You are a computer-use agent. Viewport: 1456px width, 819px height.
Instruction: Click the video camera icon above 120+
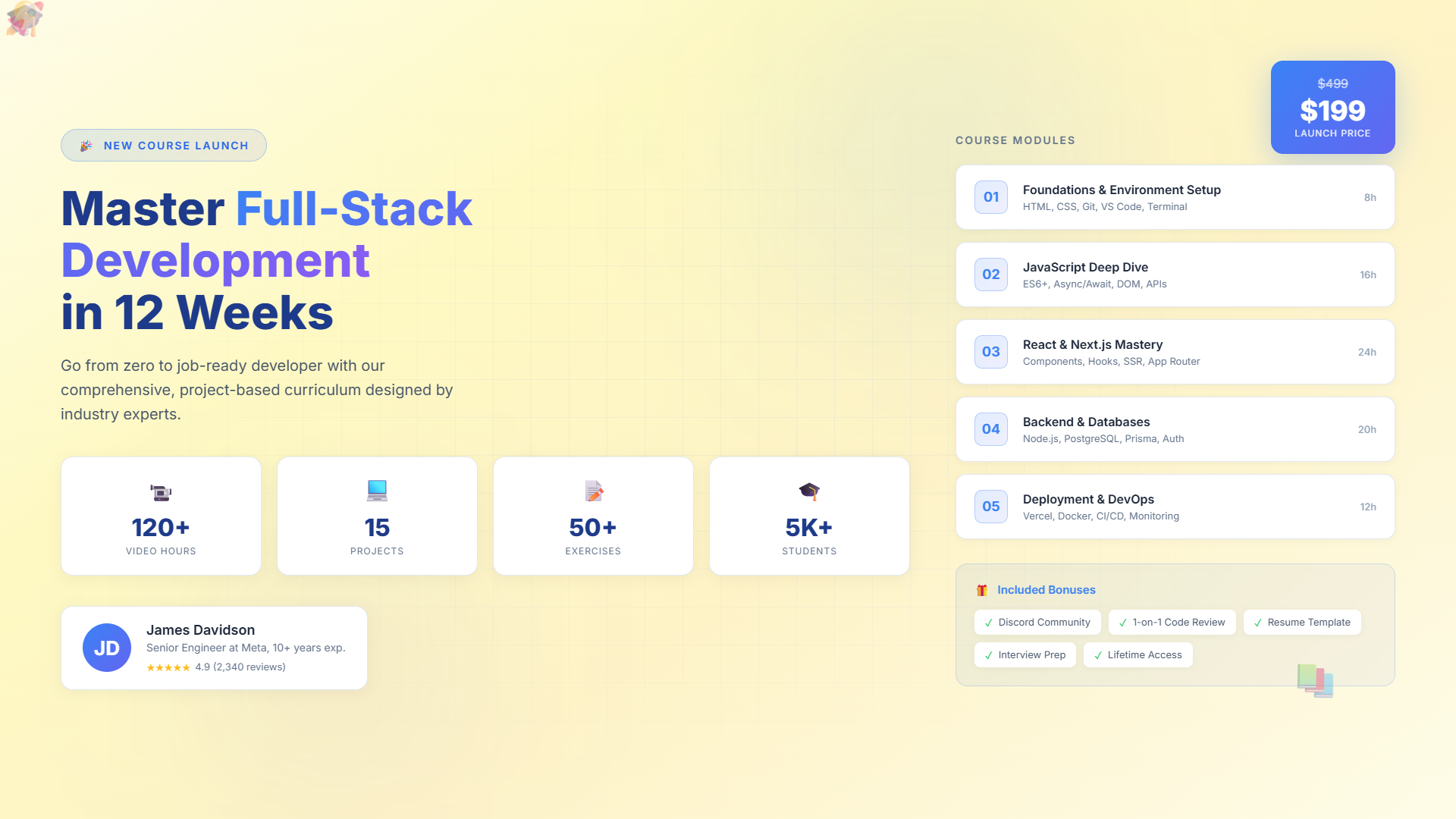pyautogui.click(x=161, y=492)
